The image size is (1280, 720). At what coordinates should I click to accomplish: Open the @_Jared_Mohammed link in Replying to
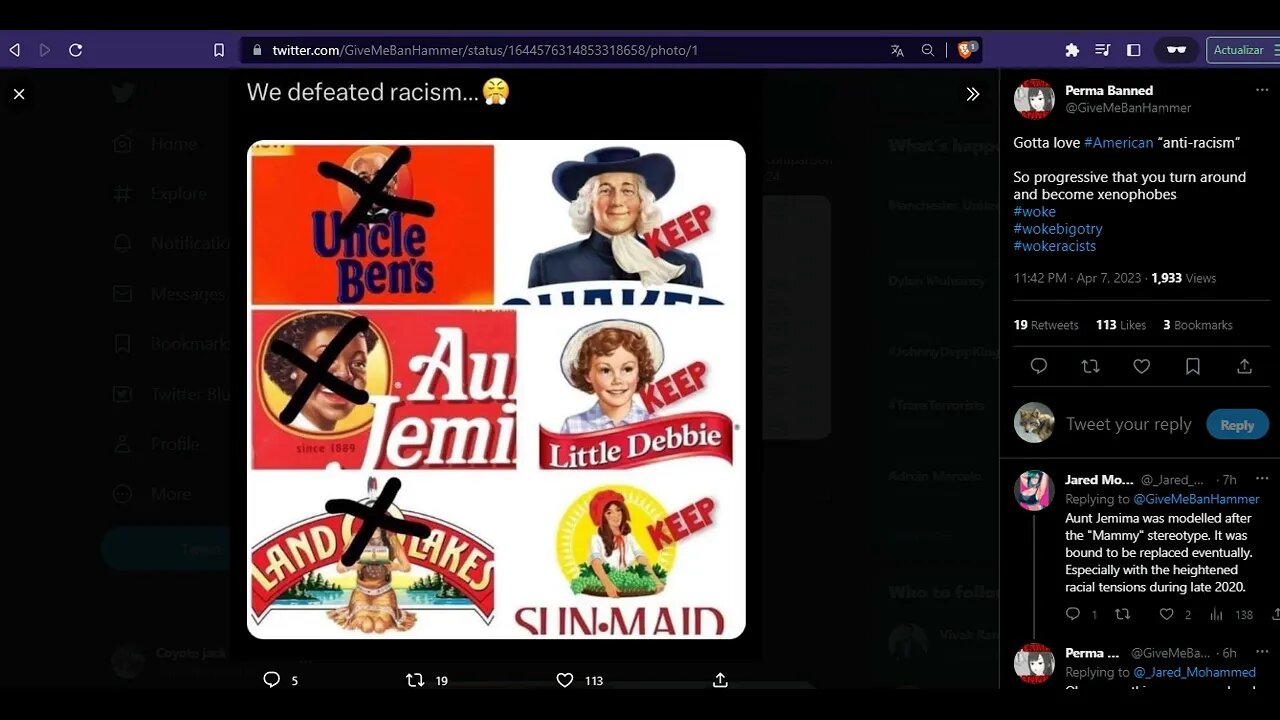tap(1194, 672)
